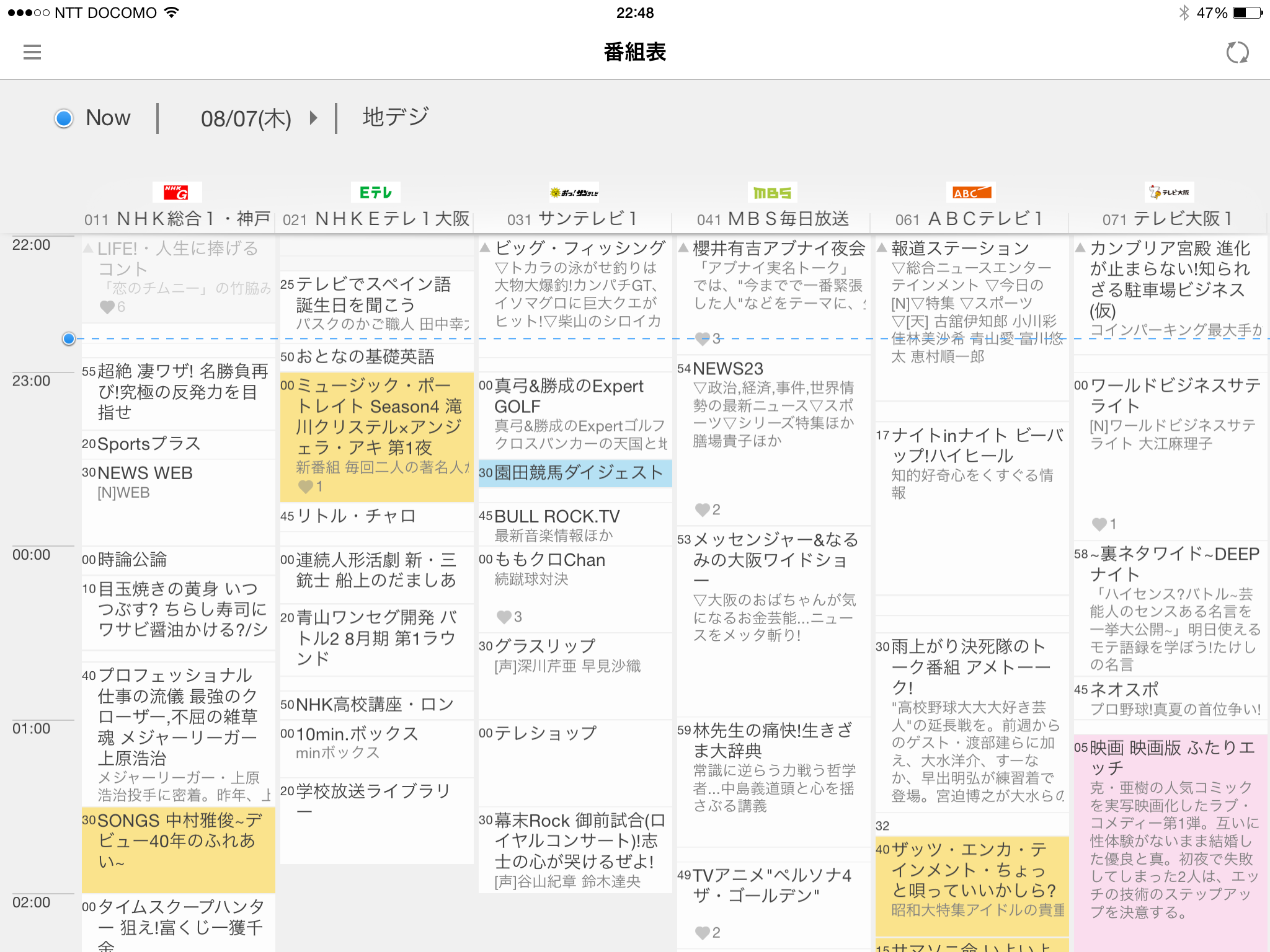Screen dimensions: 1270x952
Task: Open リトル・チャロ program
Action: coord(377,516)
